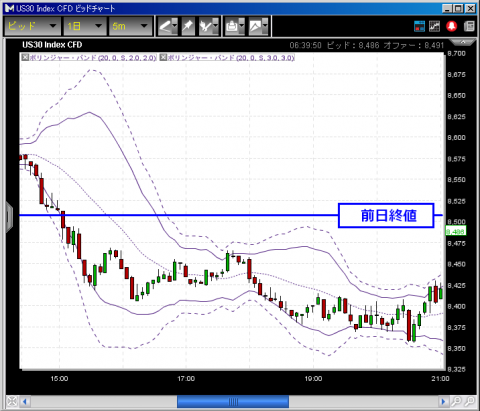Open the indicator tool icon
Image resolution: width=480 pixels, height=411 pixels.
click(208, 26)
